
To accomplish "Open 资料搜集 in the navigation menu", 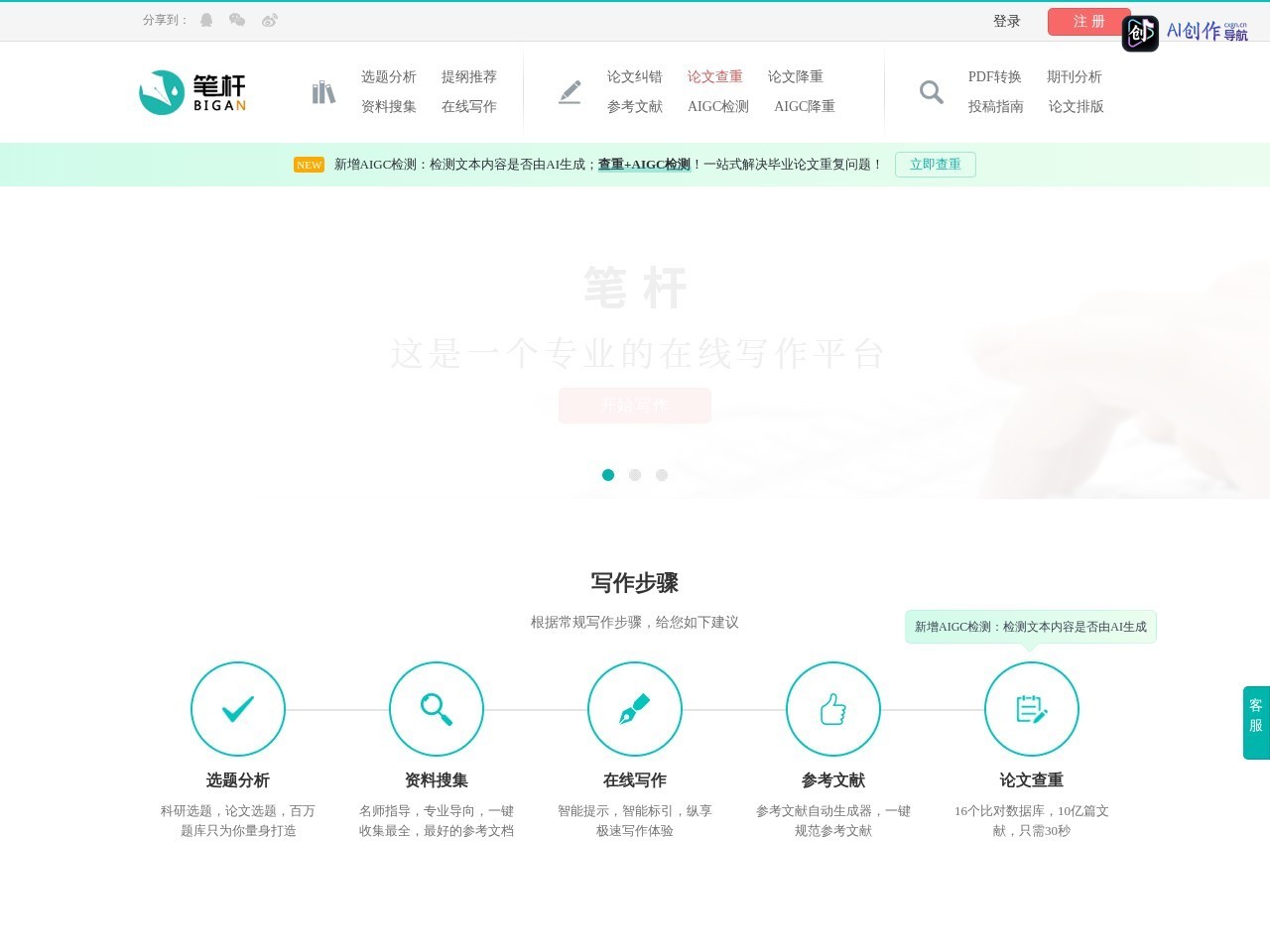I will pyautogui.click(x=389, y=106).
